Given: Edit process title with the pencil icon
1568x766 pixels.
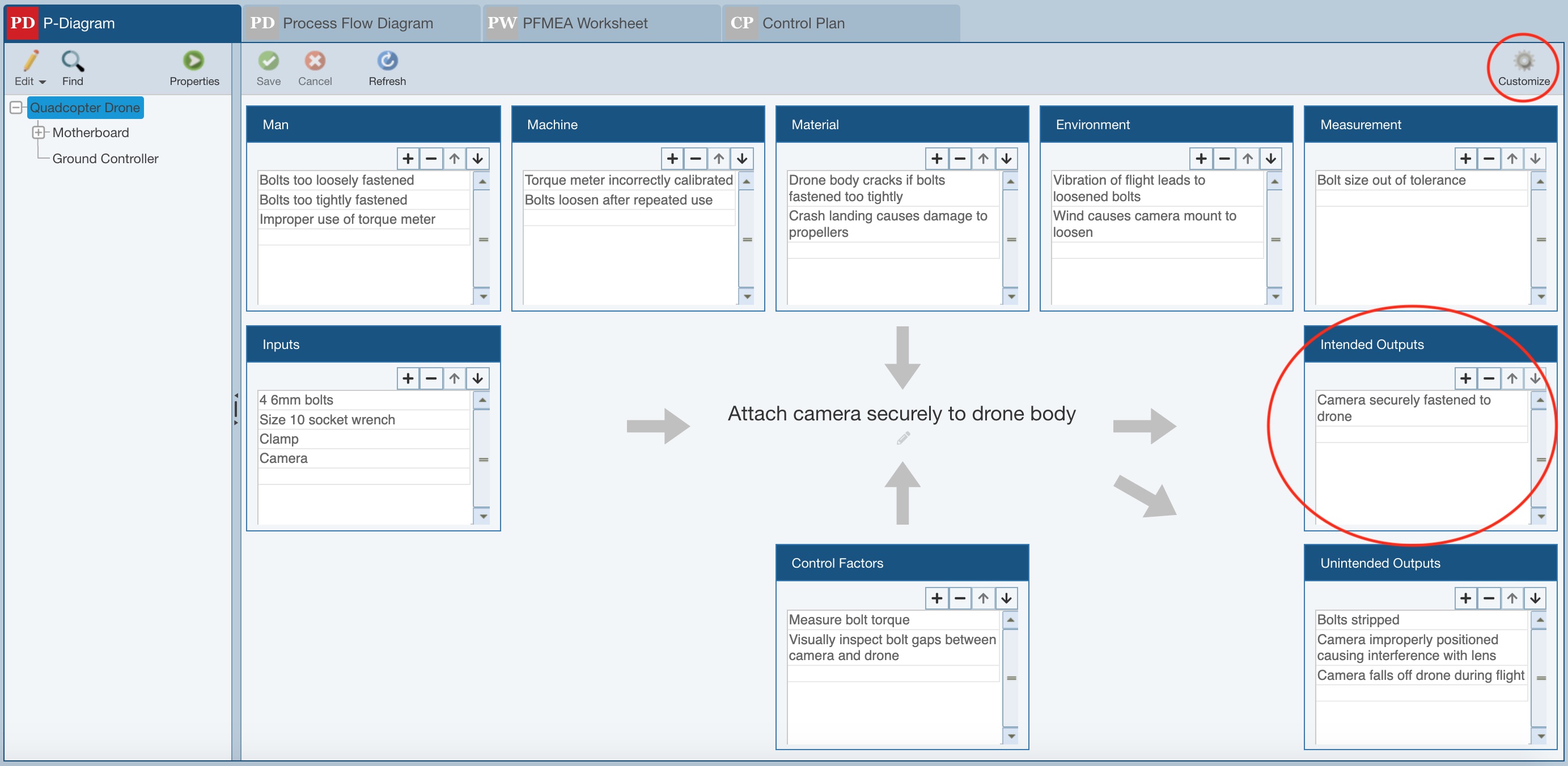Looking at the screenshot, I should pyautogui.click(x=903, y=438).
